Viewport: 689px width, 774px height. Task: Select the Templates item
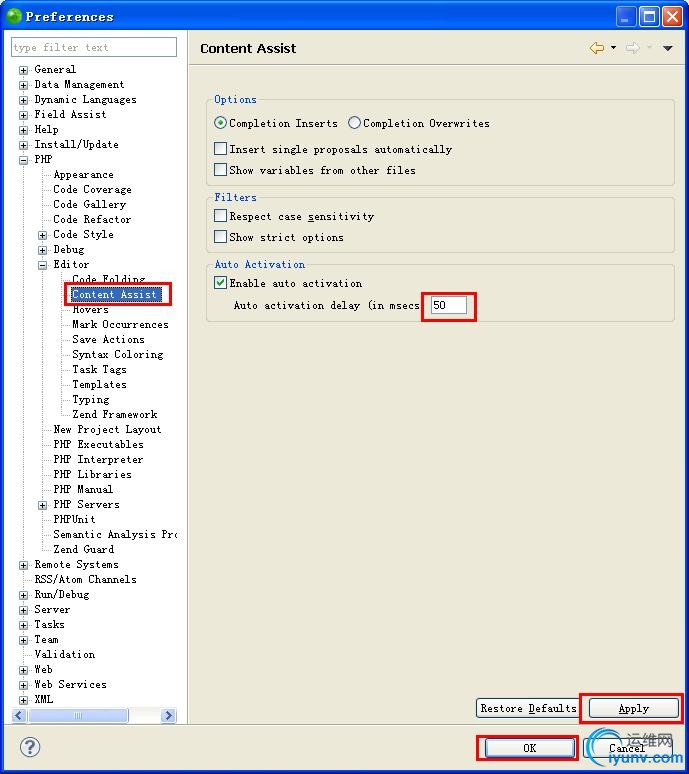click(x=99, y=384)
